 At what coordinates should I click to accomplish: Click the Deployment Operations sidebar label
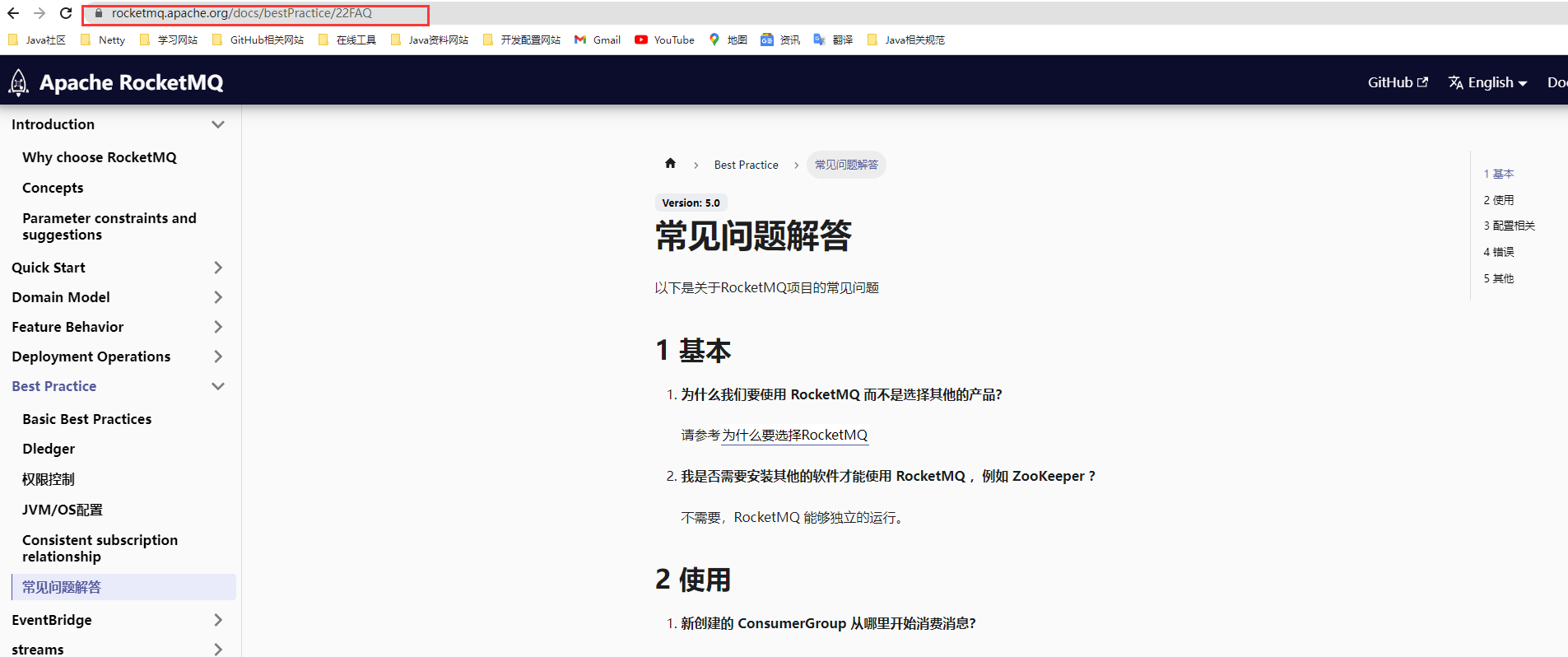91,356
